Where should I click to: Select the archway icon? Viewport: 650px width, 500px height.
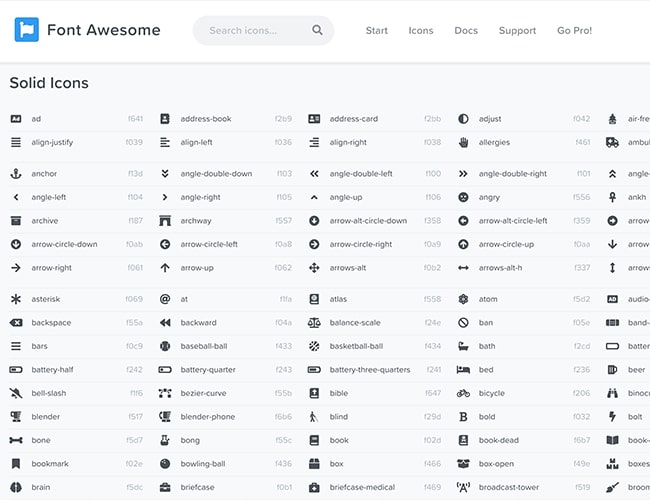pos(165,221)
